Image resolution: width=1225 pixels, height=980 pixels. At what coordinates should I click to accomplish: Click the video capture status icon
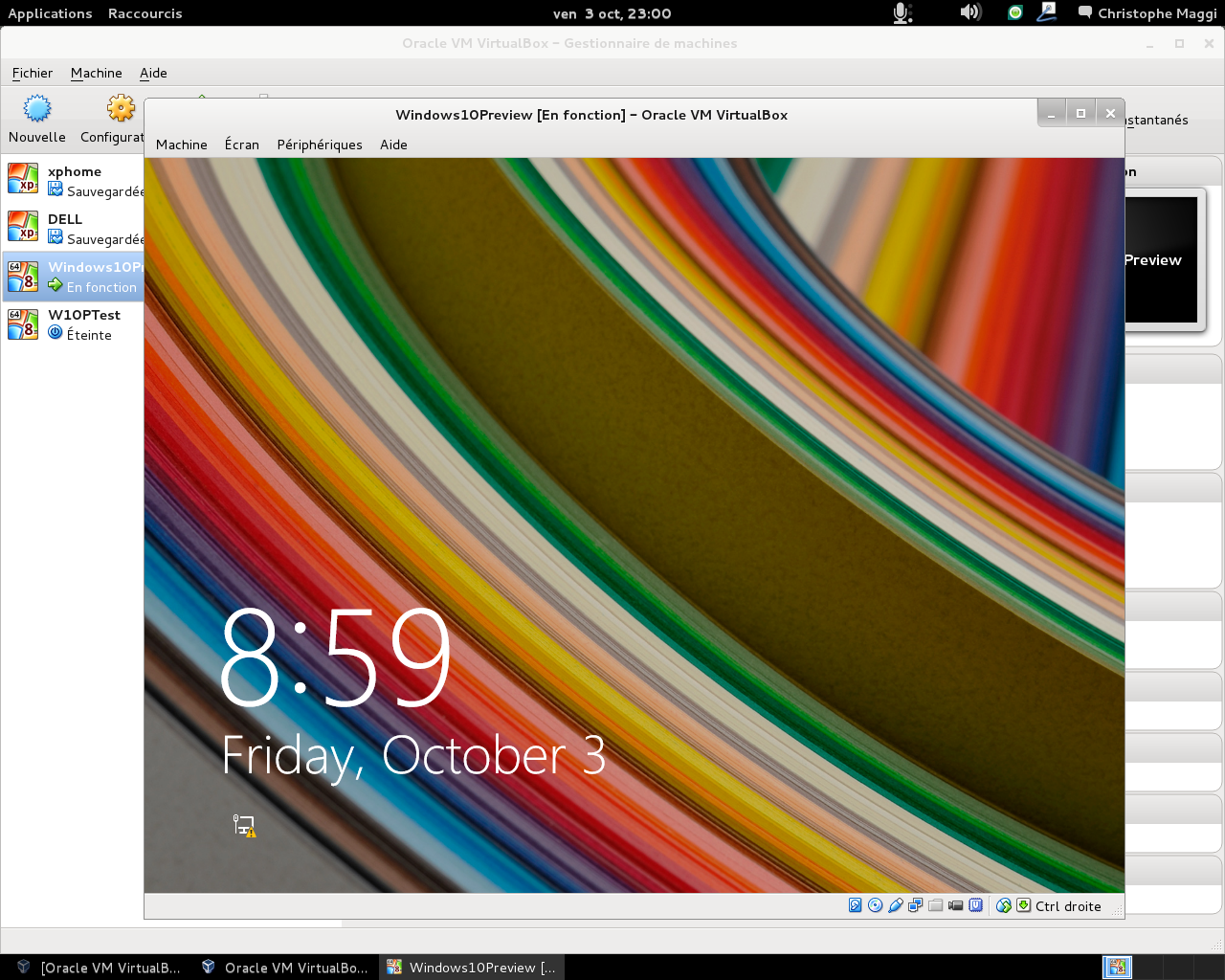pos(955,905)
